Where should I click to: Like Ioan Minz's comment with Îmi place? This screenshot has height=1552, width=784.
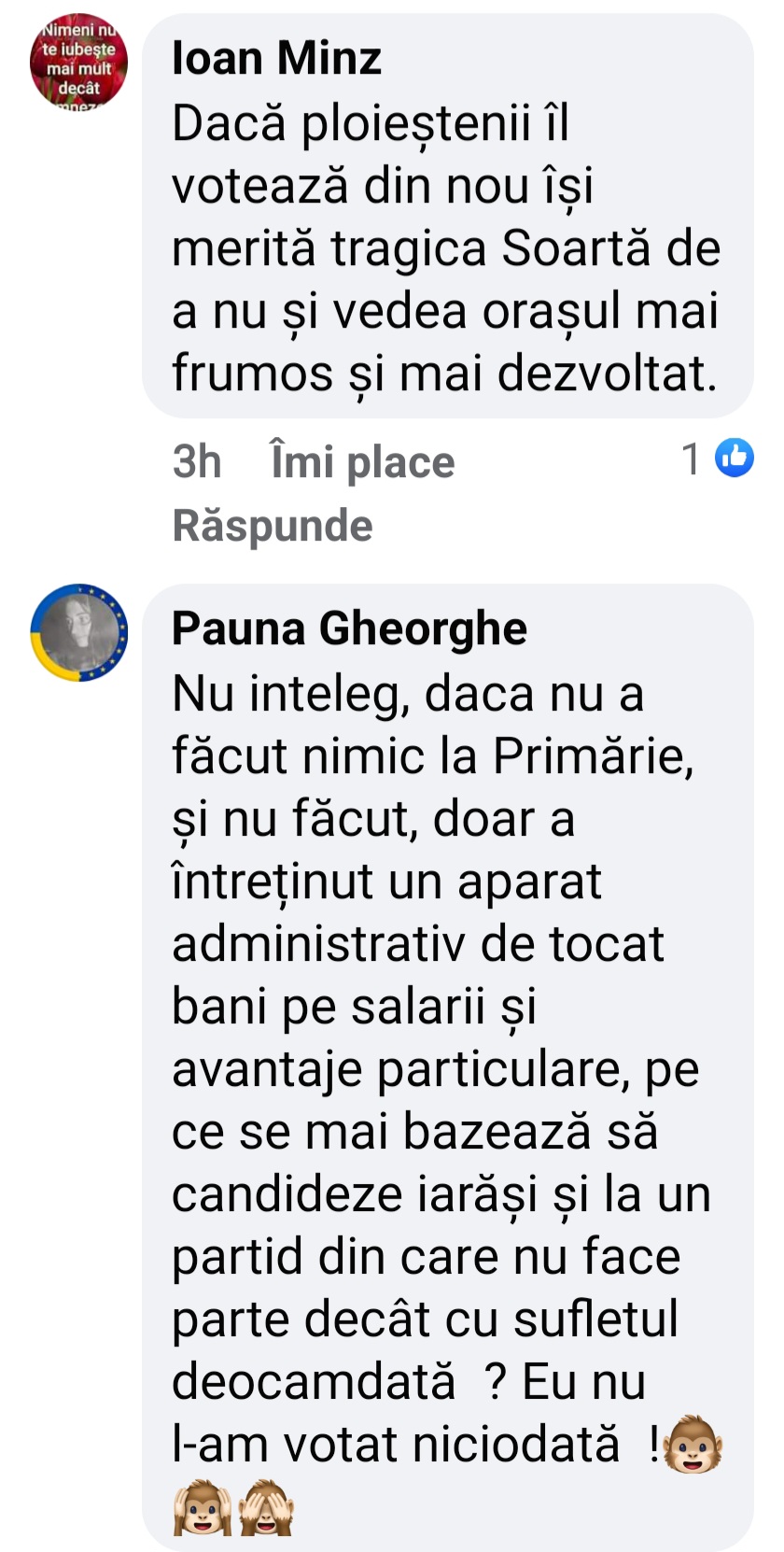(x=362, y=461)
